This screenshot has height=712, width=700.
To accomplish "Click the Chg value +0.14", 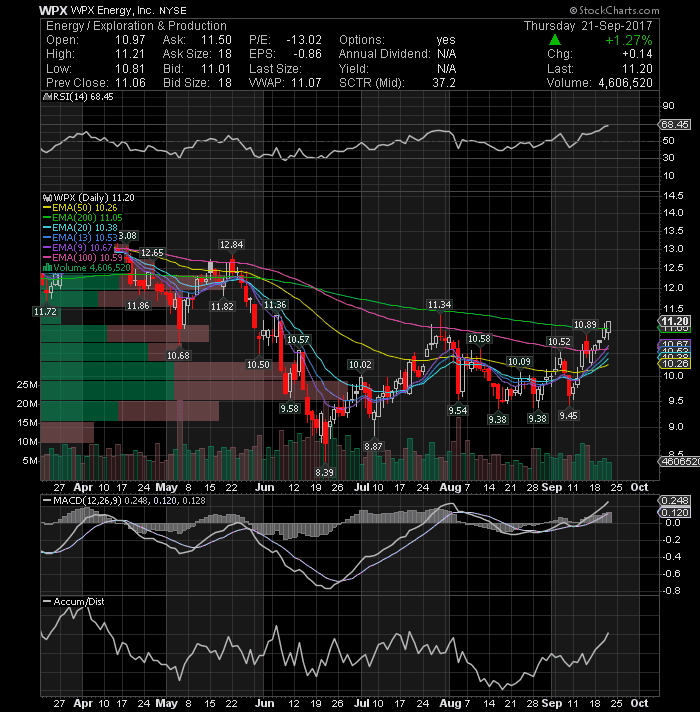I will pos(637,54).
